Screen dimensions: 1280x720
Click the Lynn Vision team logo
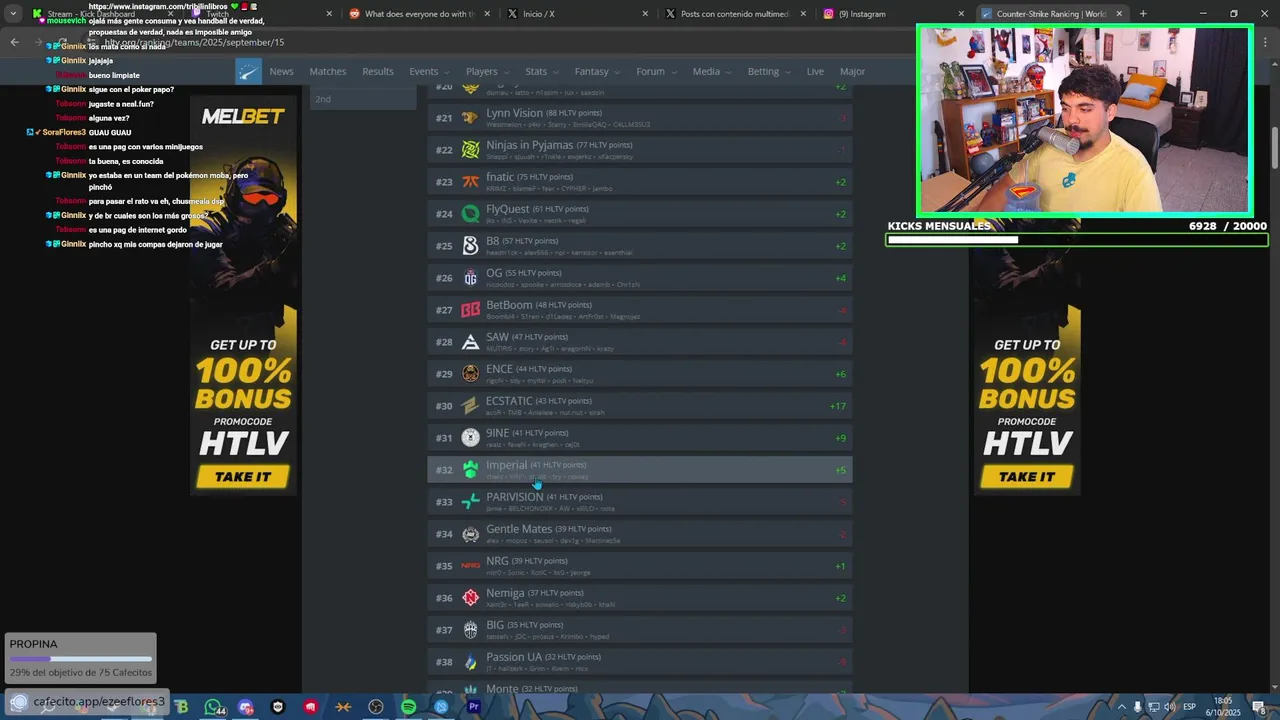pyautogui.click(x=470, y=118)
